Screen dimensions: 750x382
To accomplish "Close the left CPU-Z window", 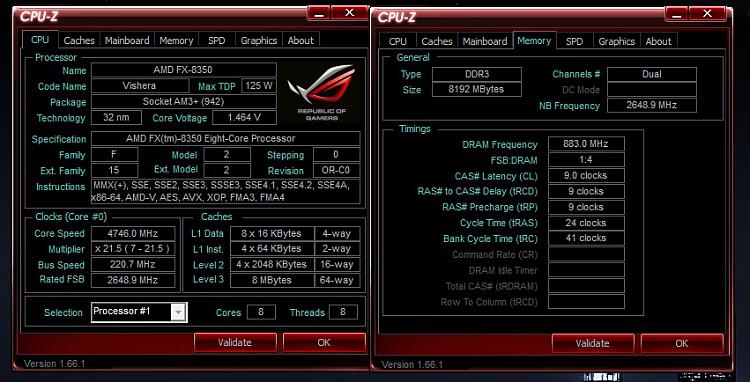I will pos(350,13).
